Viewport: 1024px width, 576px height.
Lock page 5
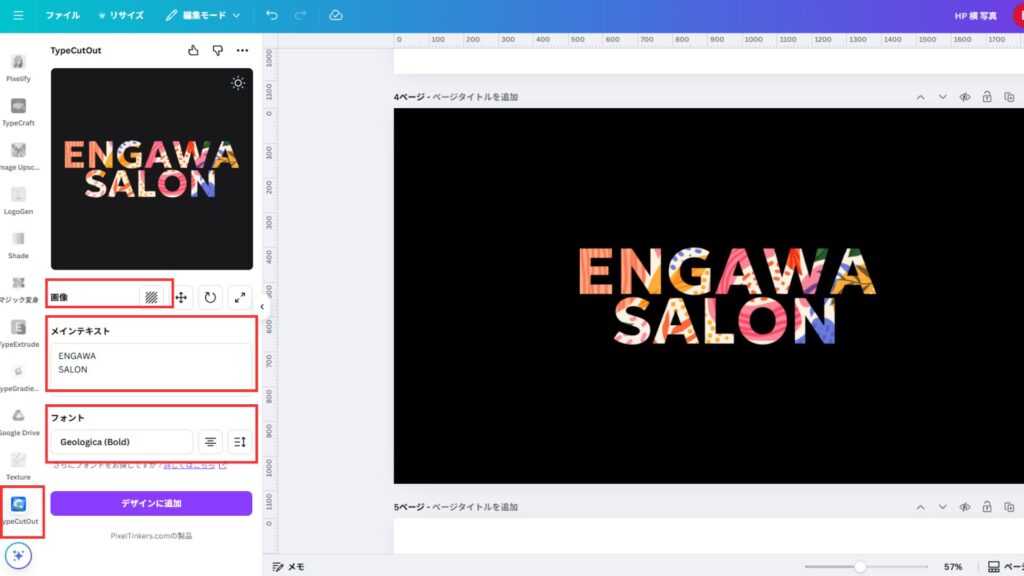click(x=987, y=507)
